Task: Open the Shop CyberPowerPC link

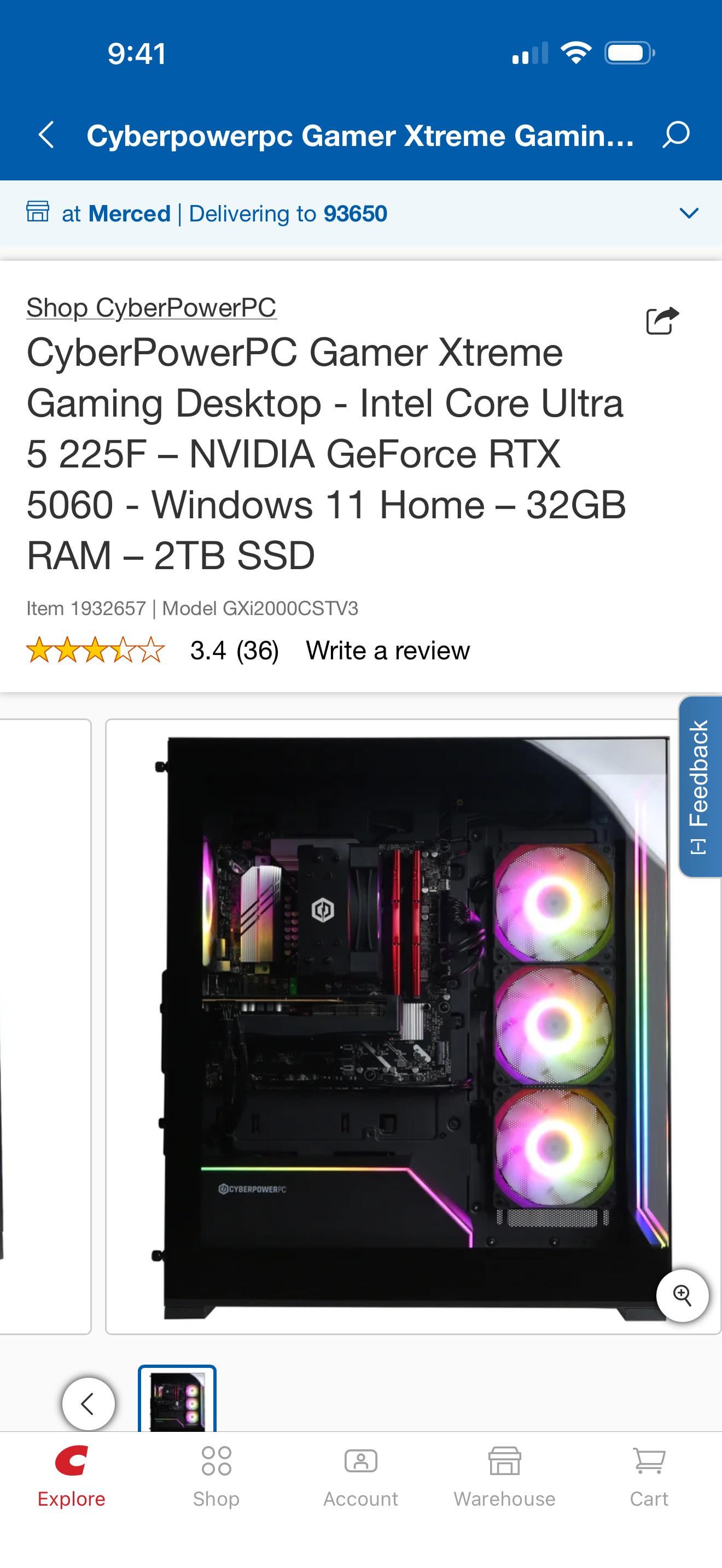Action: (151, 307)
